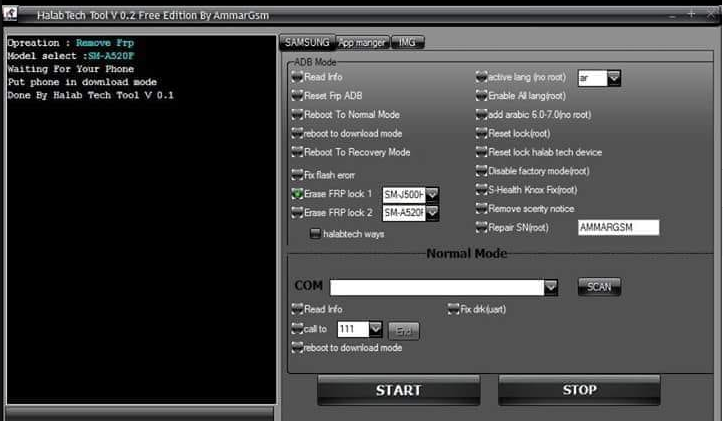Click the SCAN button

(599, 287)
